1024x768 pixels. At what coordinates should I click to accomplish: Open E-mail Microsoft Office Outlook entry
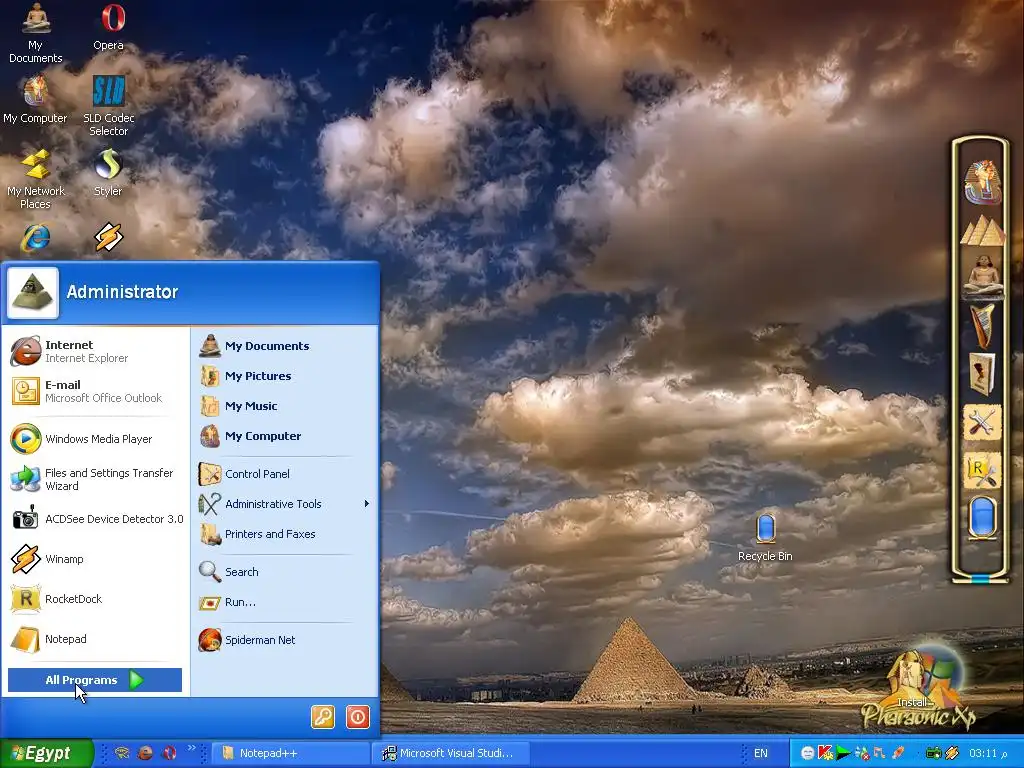(x=96, y=391)
